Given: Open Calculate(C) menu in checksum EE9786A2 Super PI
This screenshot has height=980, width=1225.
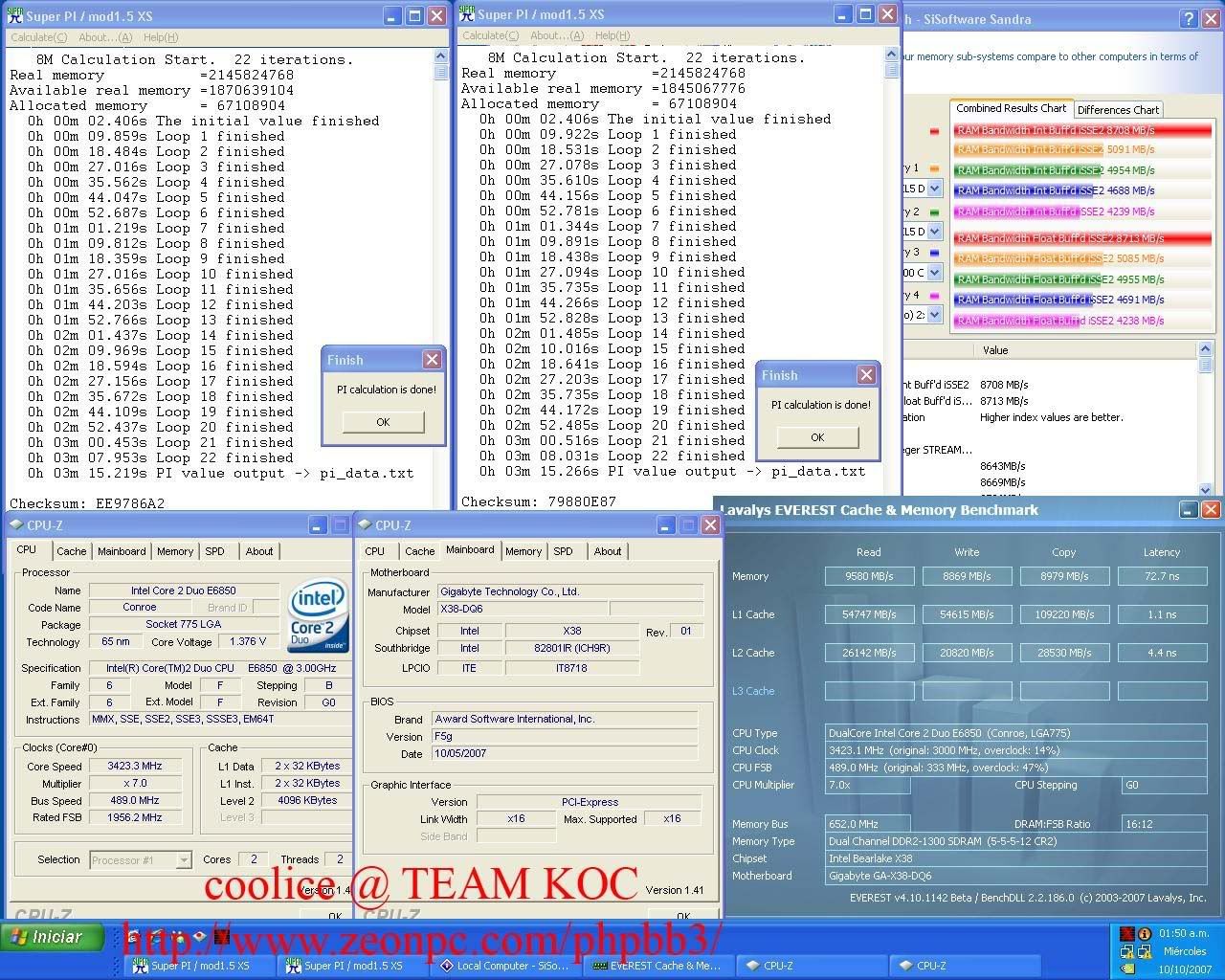Looking at the screenshot, I should click(38, 37).
